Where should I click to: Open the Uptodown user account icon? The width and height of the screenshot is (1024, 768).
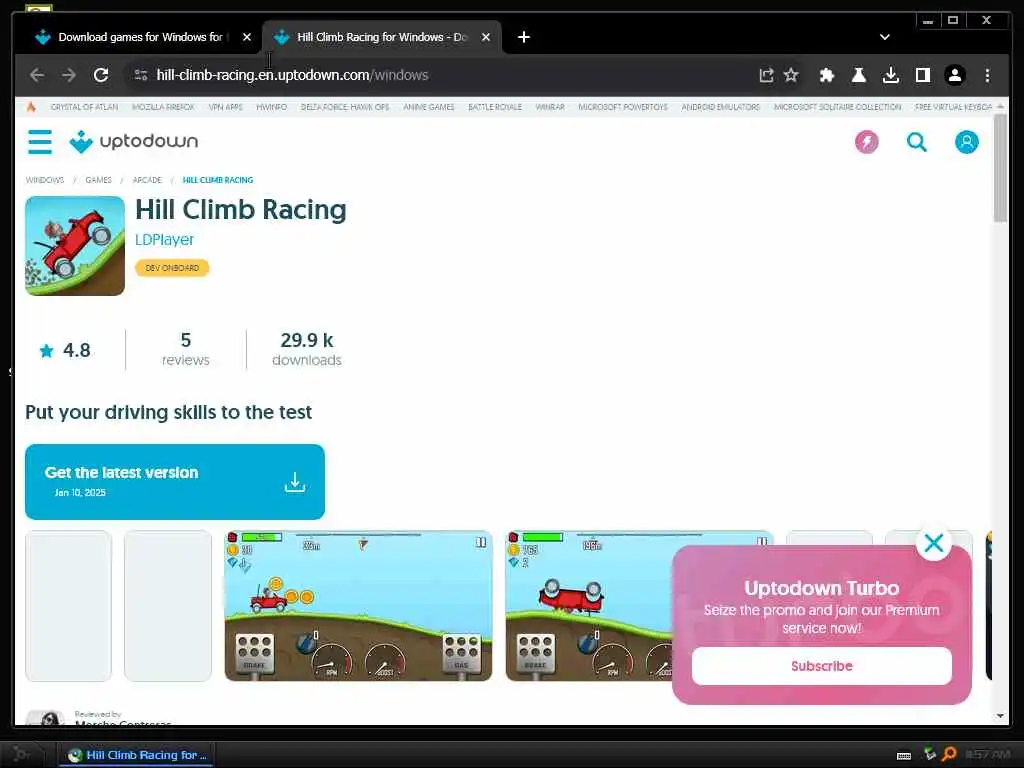pos(967,142)
